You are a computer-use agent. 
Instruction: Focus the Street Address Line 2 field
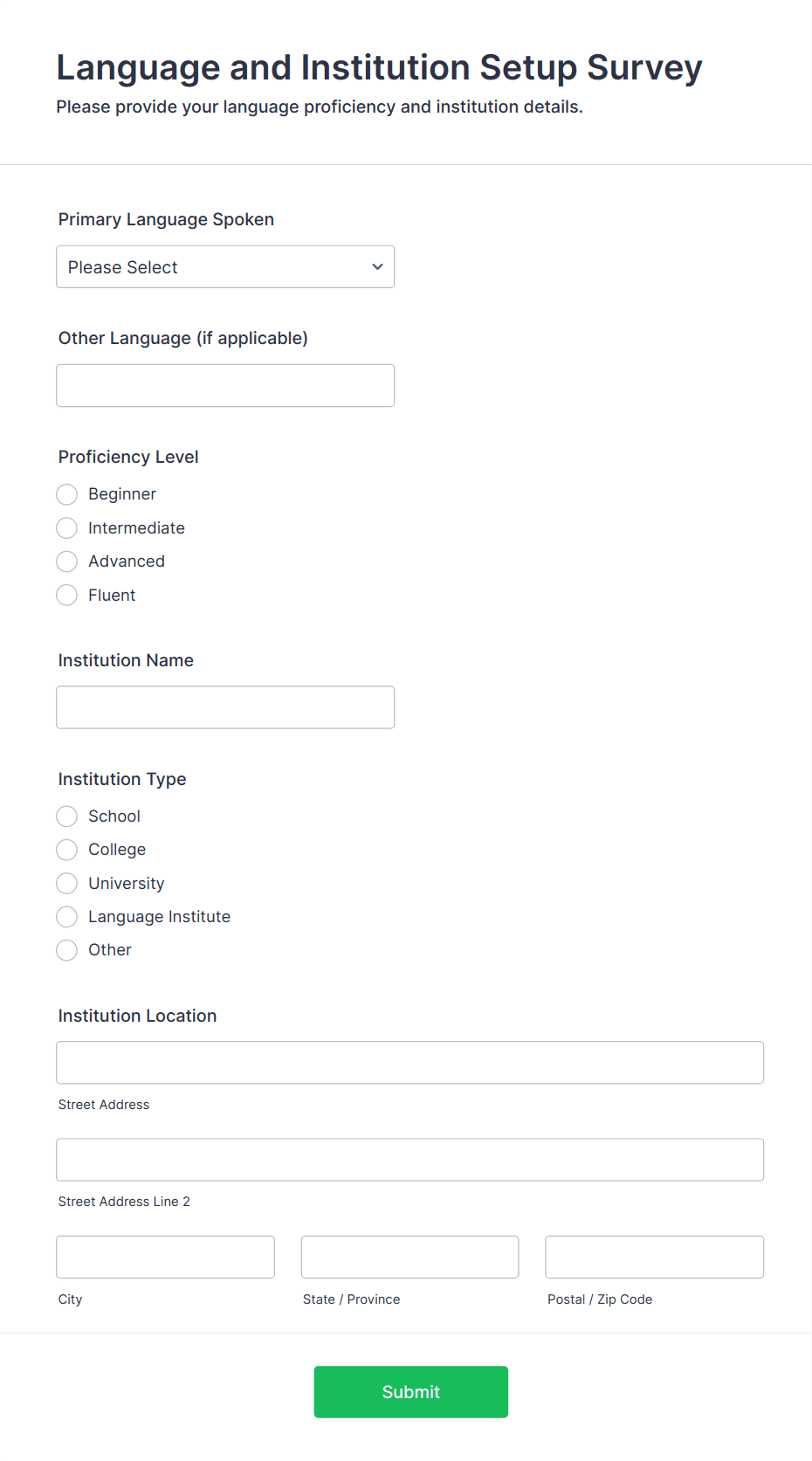tap(409, 1160)
